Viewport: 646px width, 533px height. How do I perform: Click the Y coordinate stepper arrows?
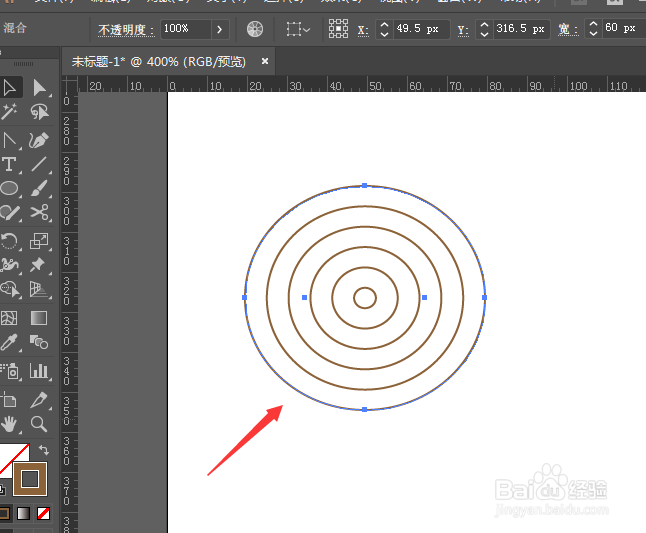tap(484, 29)
